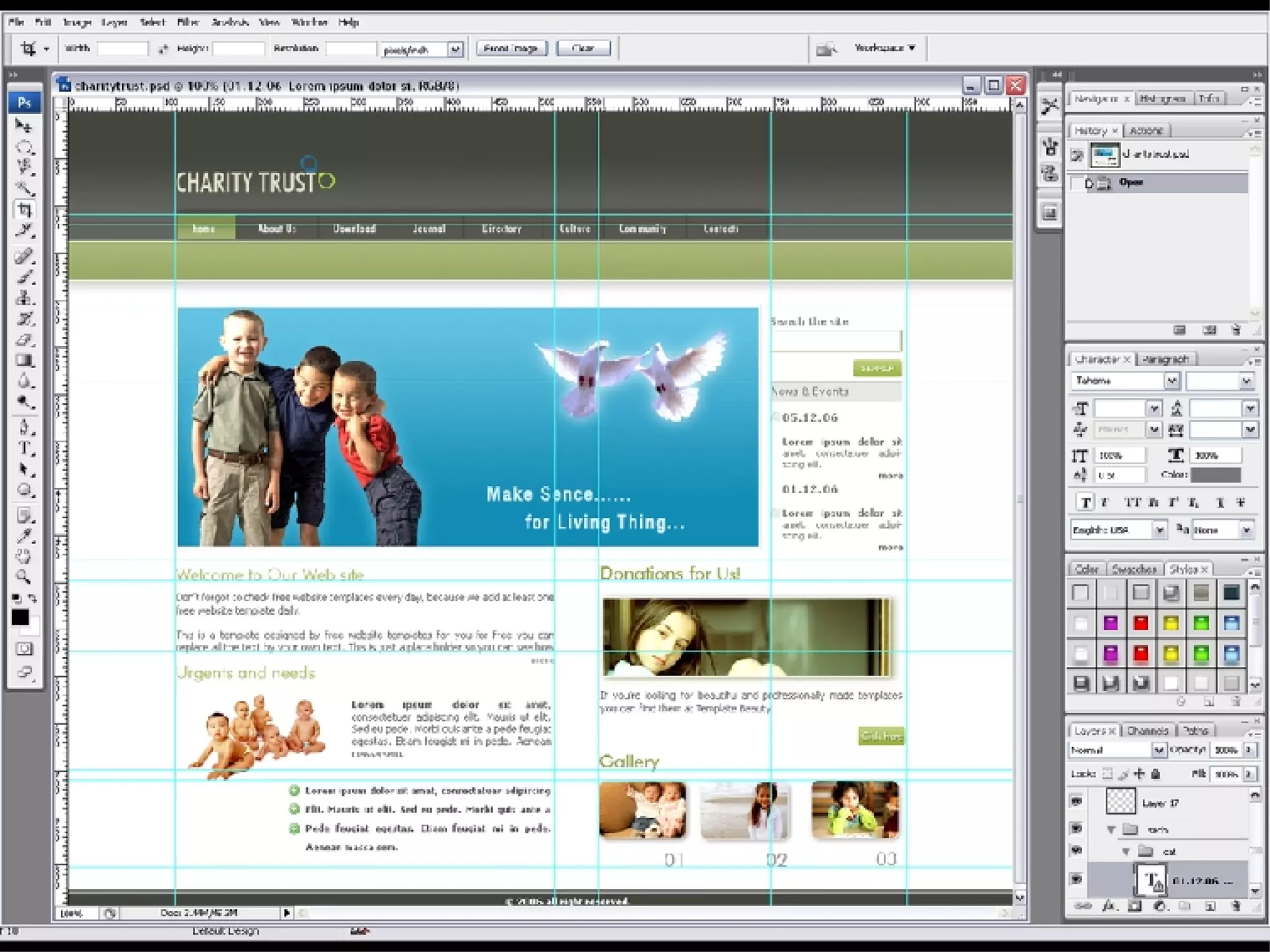Open the Filter menu
The width and height of the screenshot is (1270, 952).
tap(188, 22)
